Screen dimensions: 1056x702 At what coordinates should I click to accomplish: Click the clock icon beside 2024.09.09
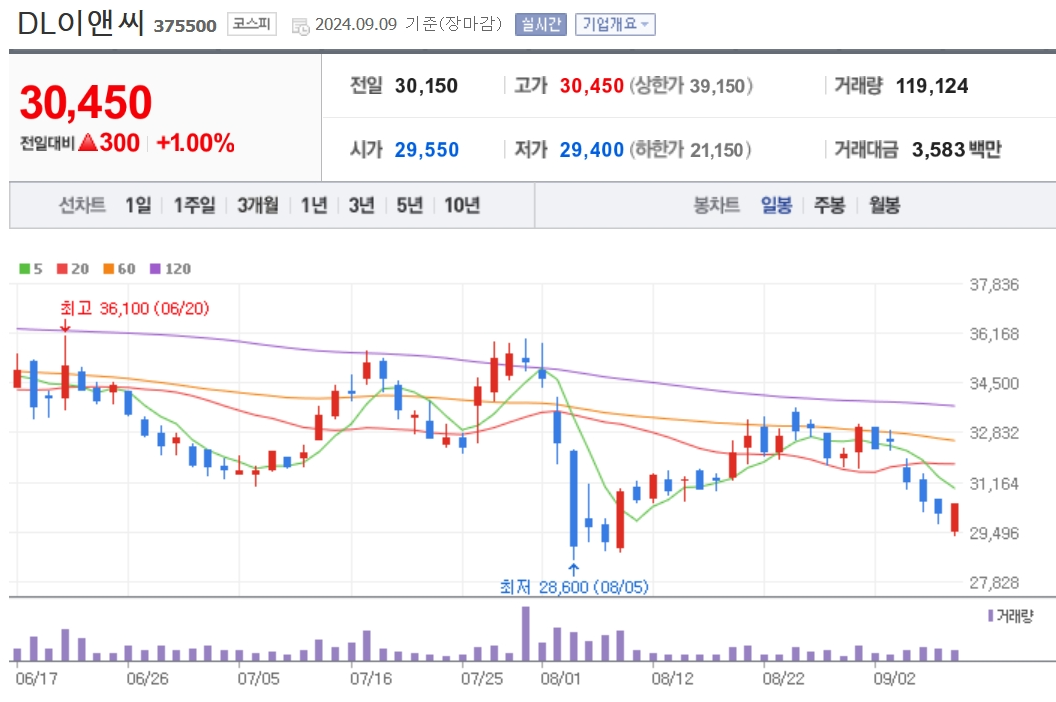(x=300, y=26)
